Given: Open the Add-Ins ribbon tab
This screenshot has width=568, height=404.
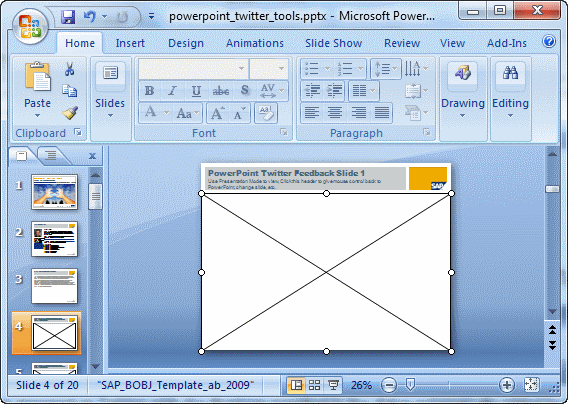Looking at the screenshot, I should click(506, 43).
